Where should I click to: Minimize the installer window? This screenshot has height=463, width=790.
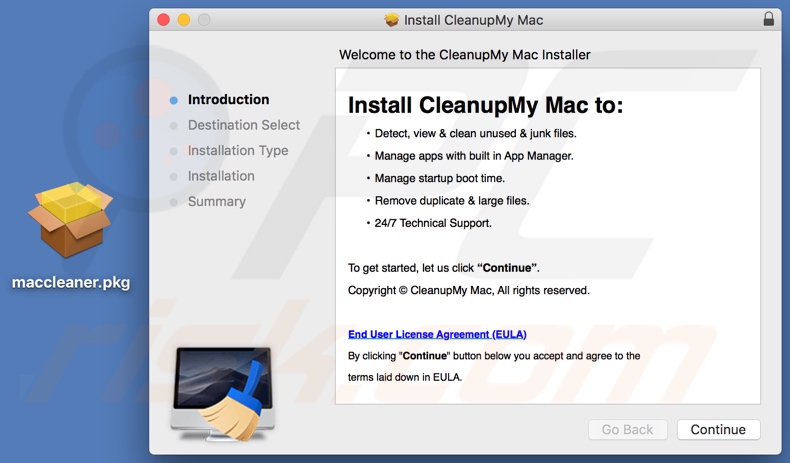(184, 20)
